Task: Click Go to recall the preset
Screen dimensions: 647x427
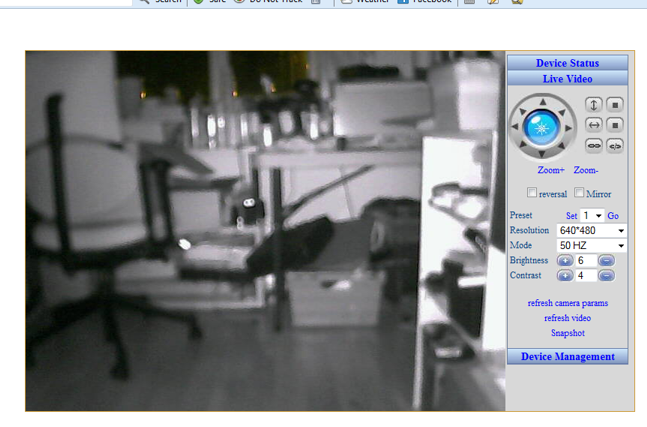Action: click(x=613, y=216)
